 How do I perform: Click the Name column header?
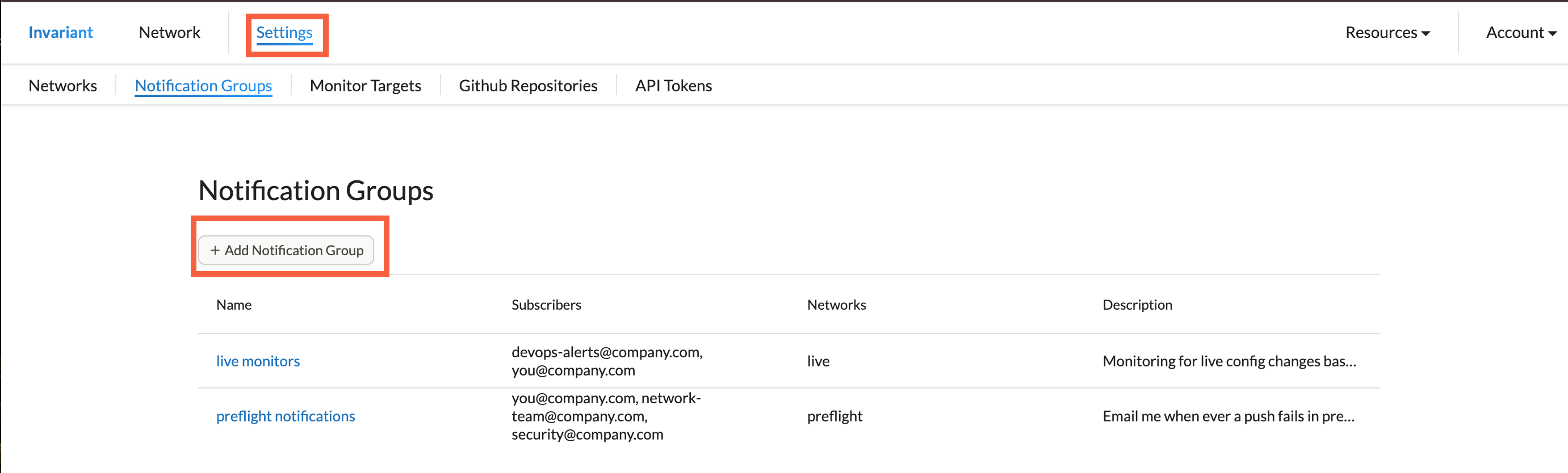234,305
